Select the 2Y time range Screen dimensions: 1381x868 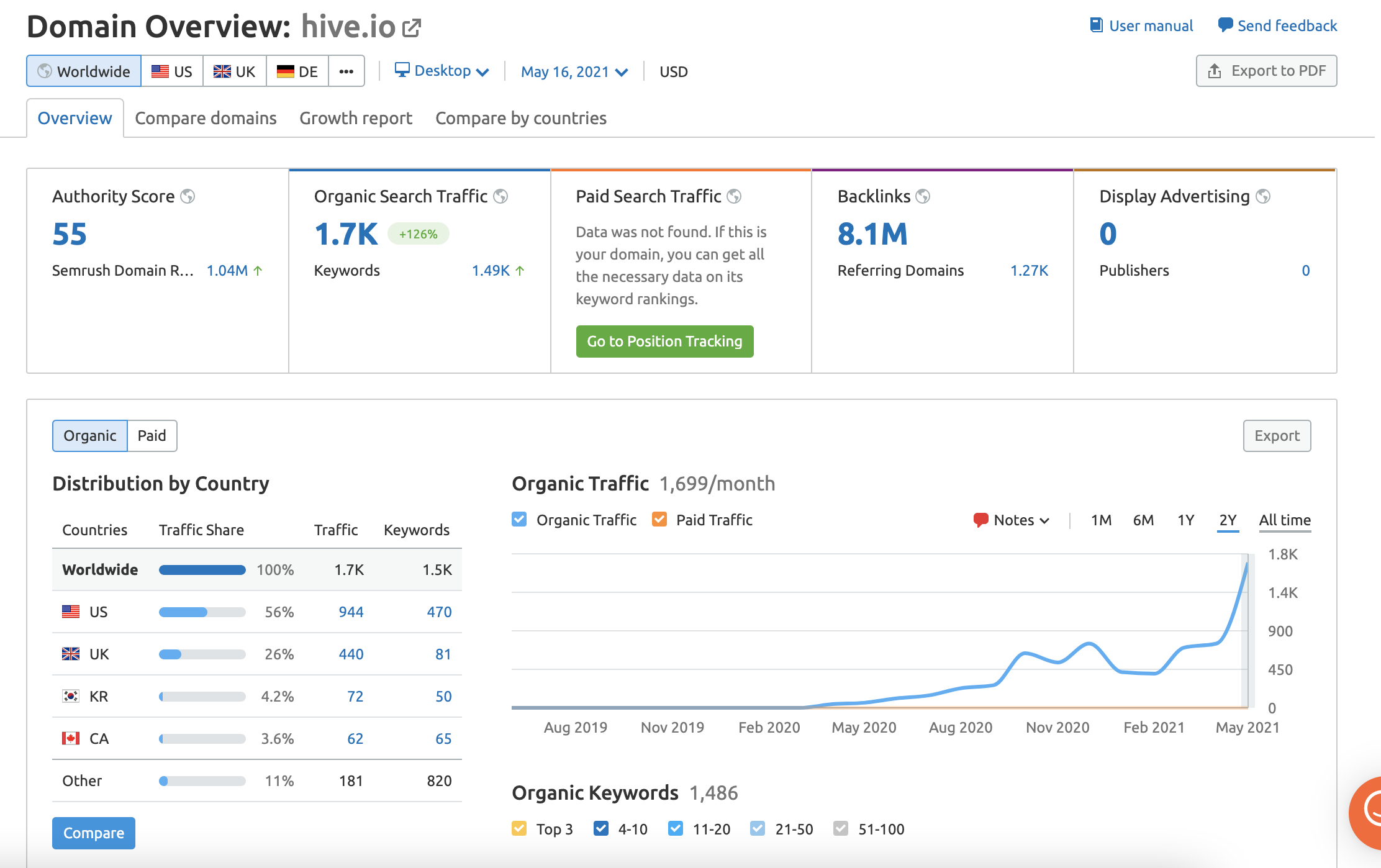pos(1228,520)
